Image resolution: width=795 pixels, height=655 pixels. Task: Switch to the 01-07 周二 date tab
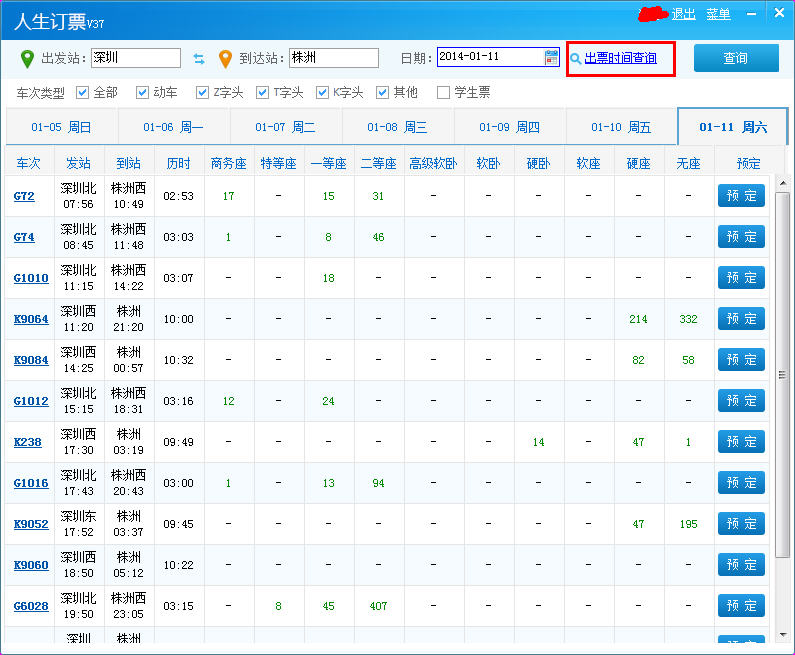286,127
